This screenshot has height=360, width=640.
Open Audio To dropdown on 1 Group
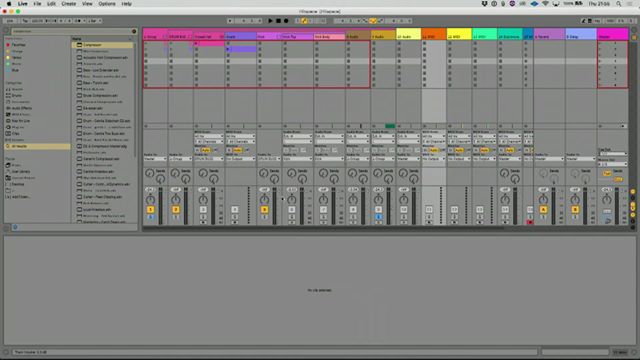click(x=155, y=159)
